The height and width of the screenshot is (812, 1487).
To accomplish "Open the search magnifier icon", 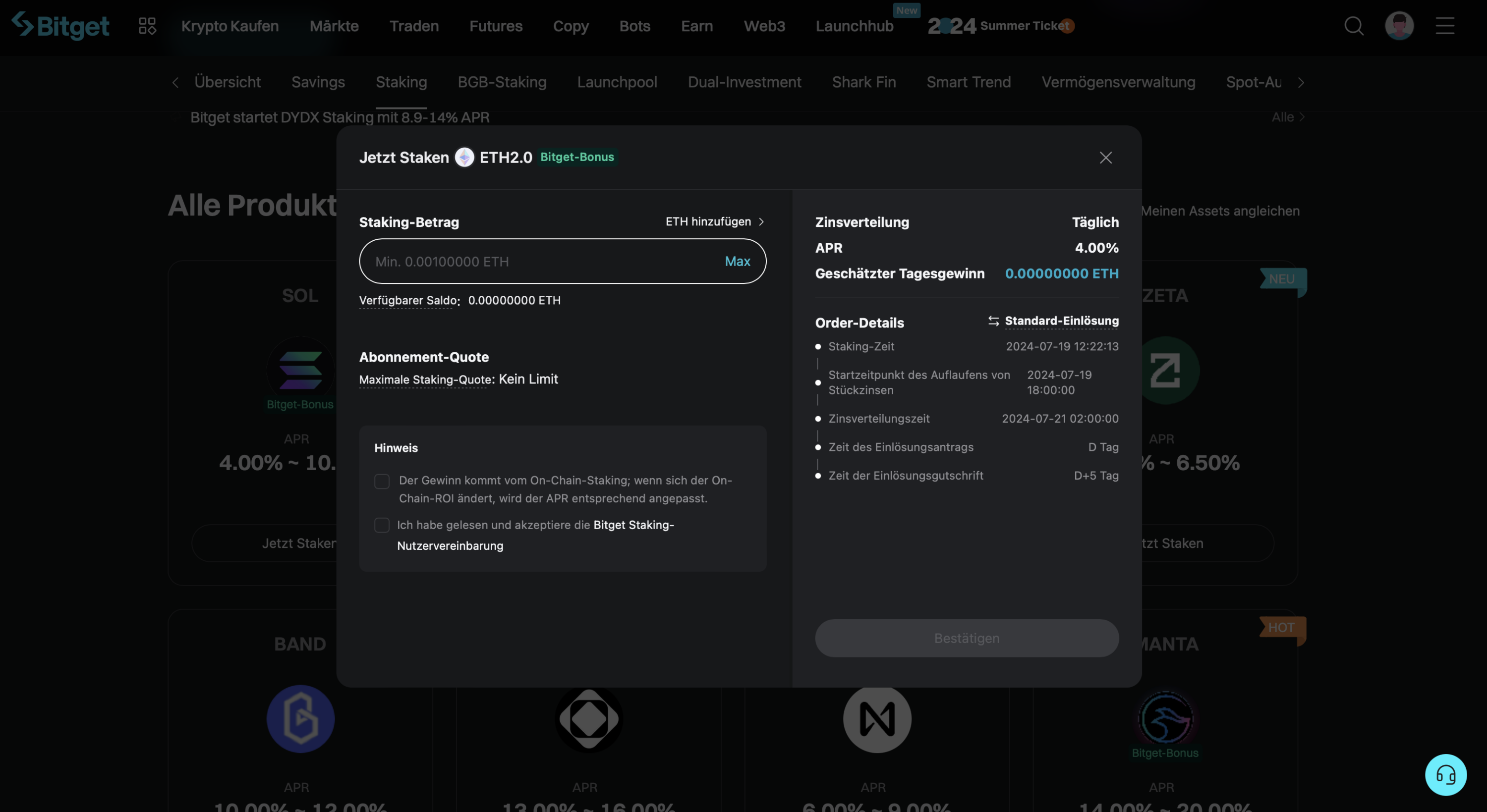I will [x=1354, y=26].
